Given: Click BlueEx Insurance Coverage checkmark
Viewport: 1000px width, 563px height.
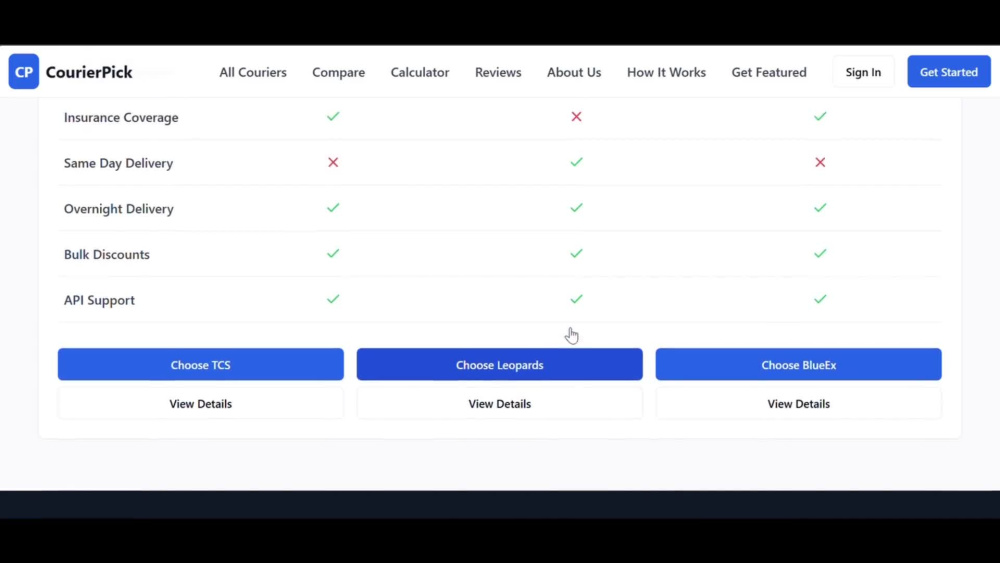Looking at the screenshot, I should 820,117.
